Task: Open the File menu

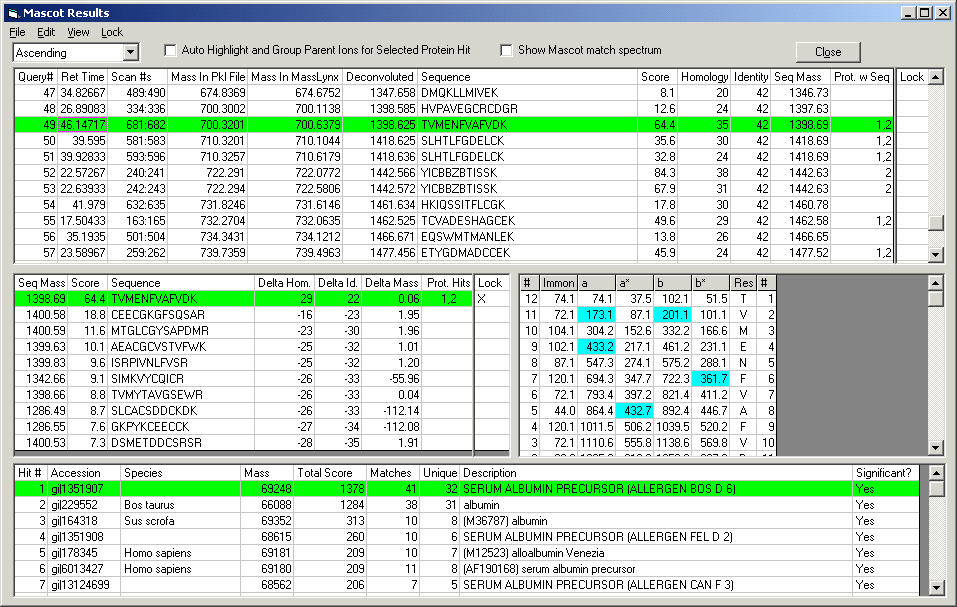Action: (17, 32)
